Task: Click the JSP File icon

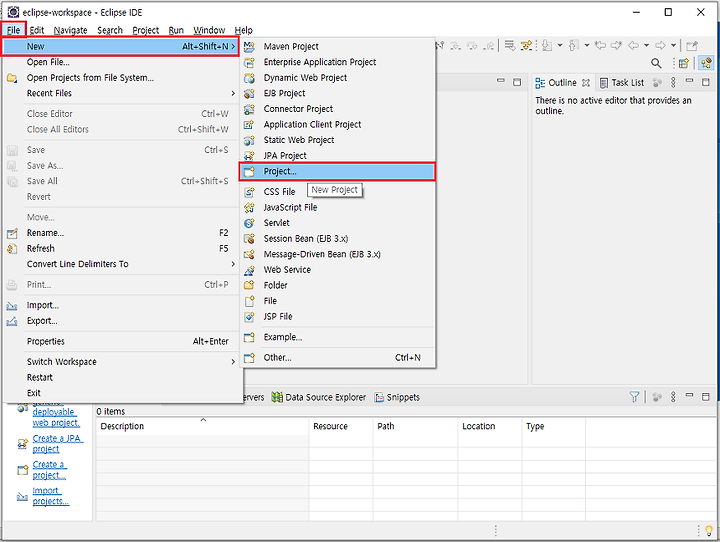Action: [x=249, y=316]
